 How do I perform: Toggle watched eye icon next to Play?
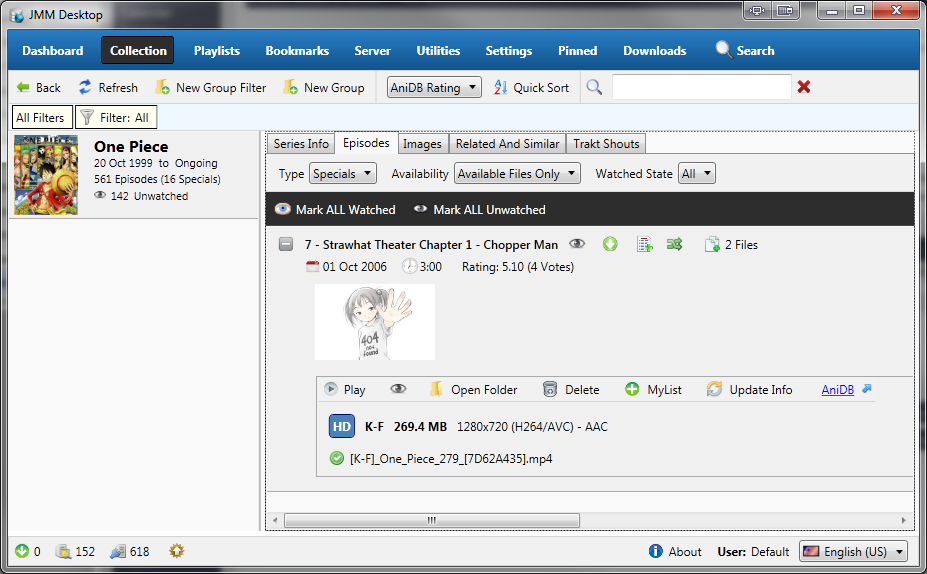398,390
